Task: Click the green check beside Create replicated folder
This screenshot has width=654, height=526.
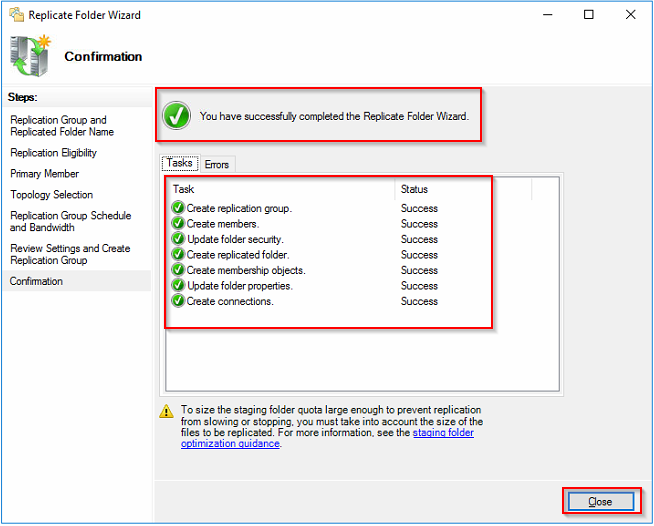Action: [x=178, y=255]
